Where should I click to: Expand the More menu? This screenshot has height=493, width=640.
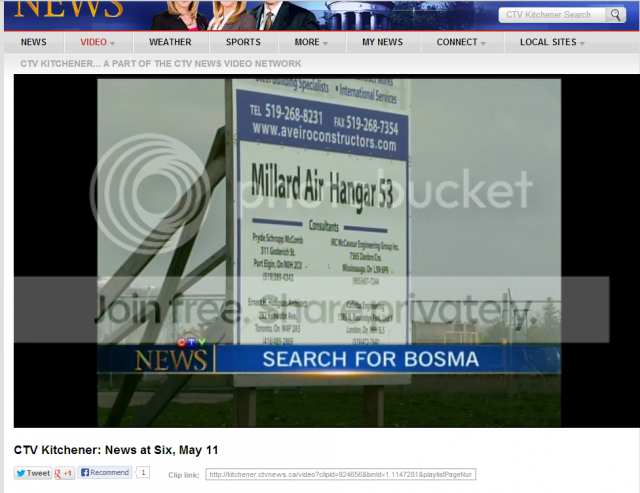[x=311, y=43]
